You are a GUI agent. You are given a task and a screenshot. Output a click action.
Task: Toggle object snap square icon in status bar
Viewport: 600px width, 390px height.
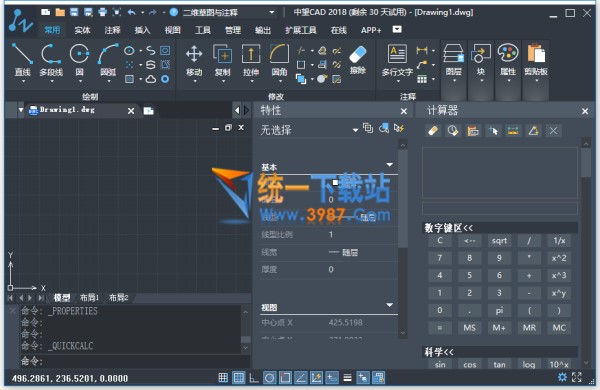coord(285,378)
